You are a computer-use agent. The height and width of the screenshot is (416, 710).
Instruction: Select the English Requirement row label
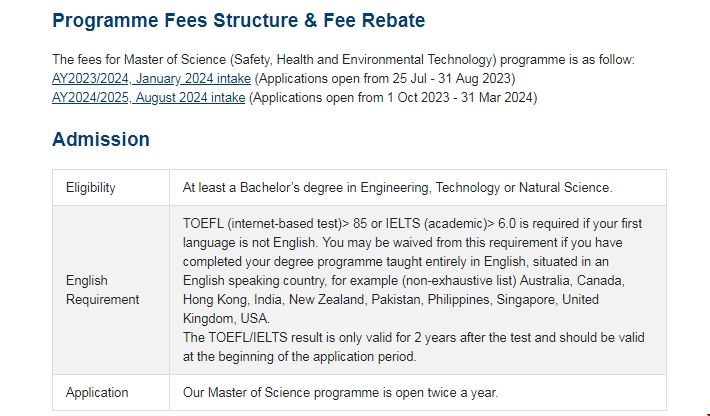(103, 290)
